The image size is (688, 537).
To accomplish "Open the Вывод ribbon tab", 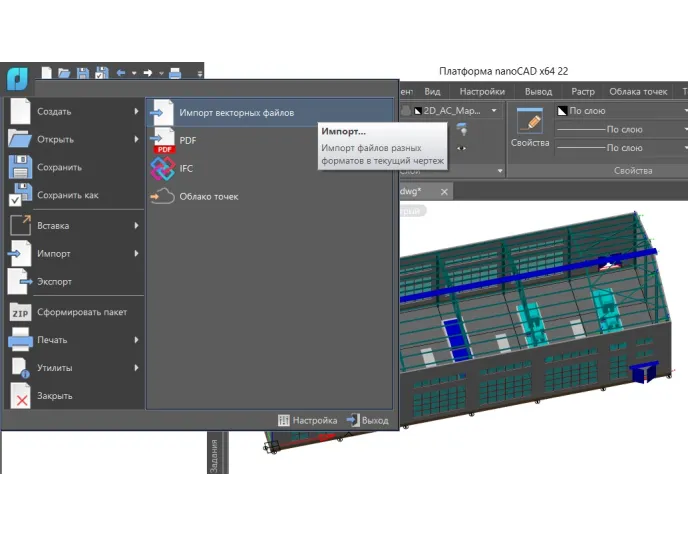I will 538,91.
